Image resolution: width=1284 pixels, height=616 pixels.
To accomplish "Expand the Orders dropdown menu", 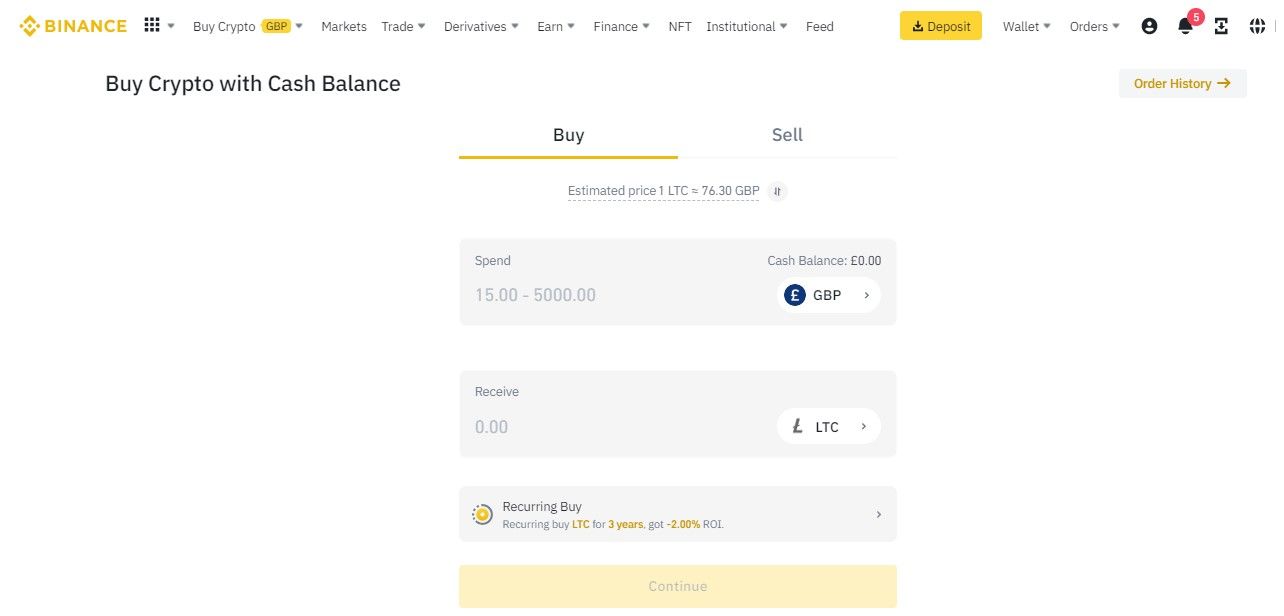I will [x=1094, y=26].
